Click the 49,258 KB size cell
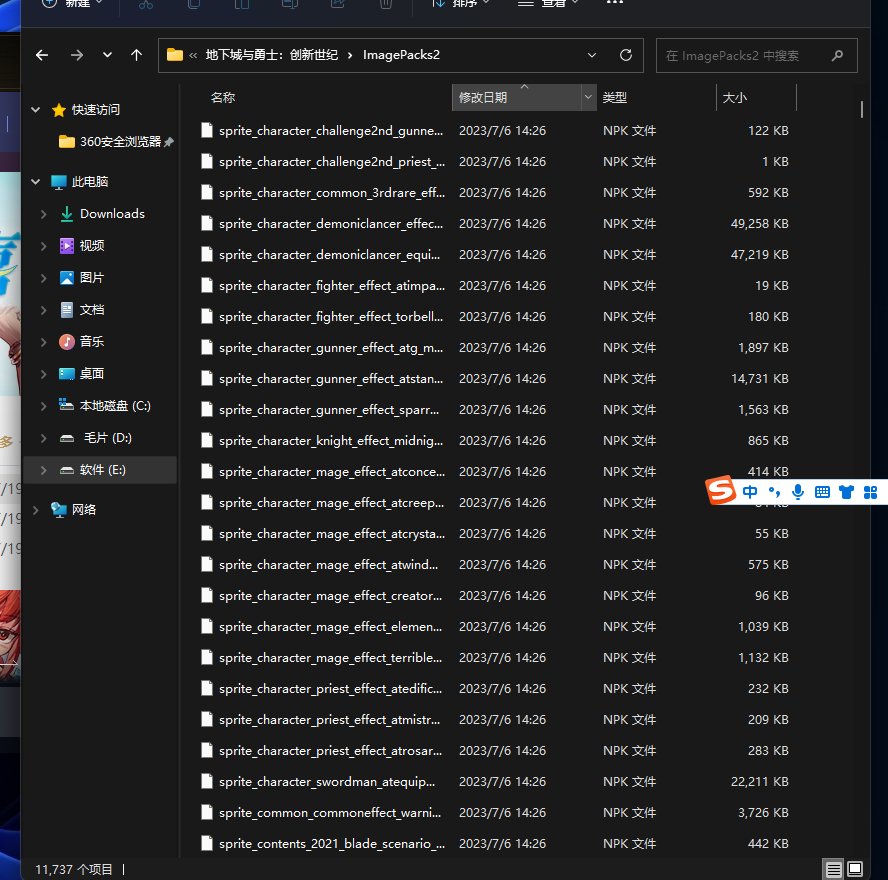The width and height of the screenshot is (888, 880). point(759,224)
